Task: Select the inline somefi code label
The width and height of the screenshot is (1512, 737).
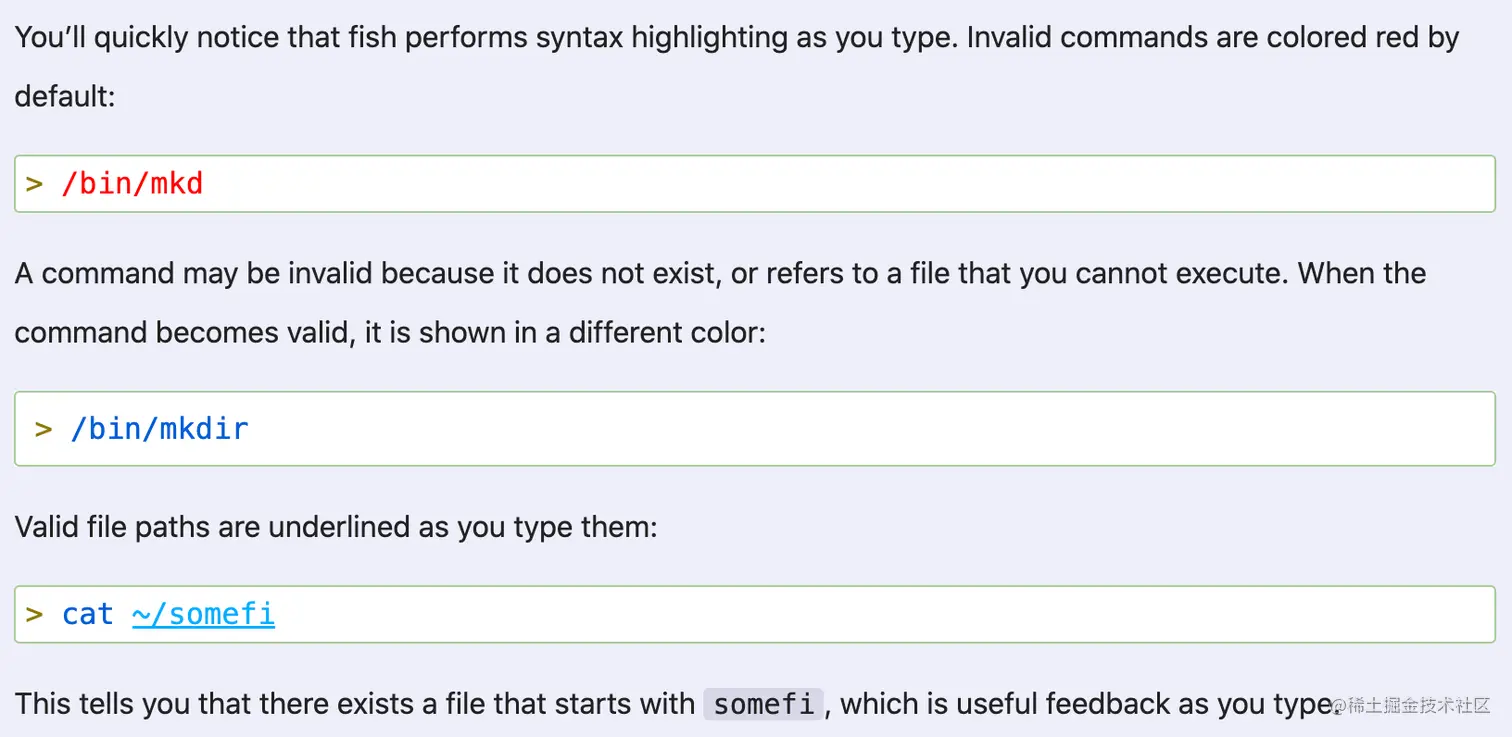Action: pos(764,704)
